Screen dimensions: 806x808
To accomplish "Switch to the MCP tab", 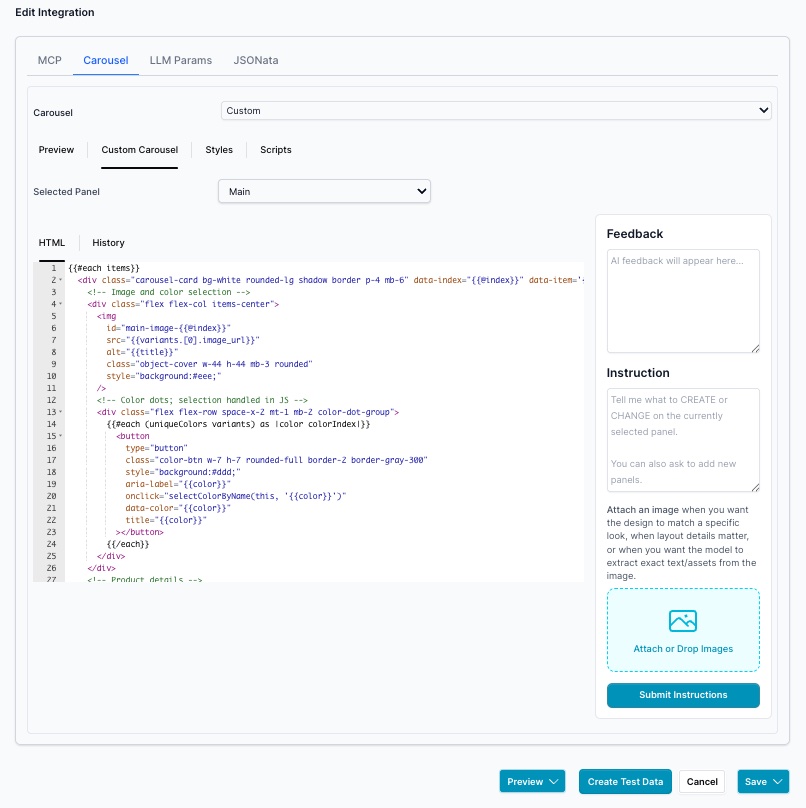I will click(x=50, y=60).
